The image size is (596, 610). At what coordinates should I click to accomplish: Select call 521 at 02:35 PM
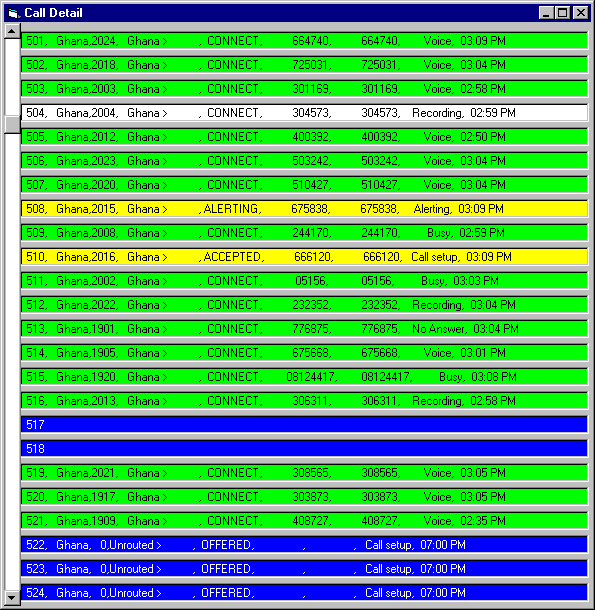click(304, 521)
